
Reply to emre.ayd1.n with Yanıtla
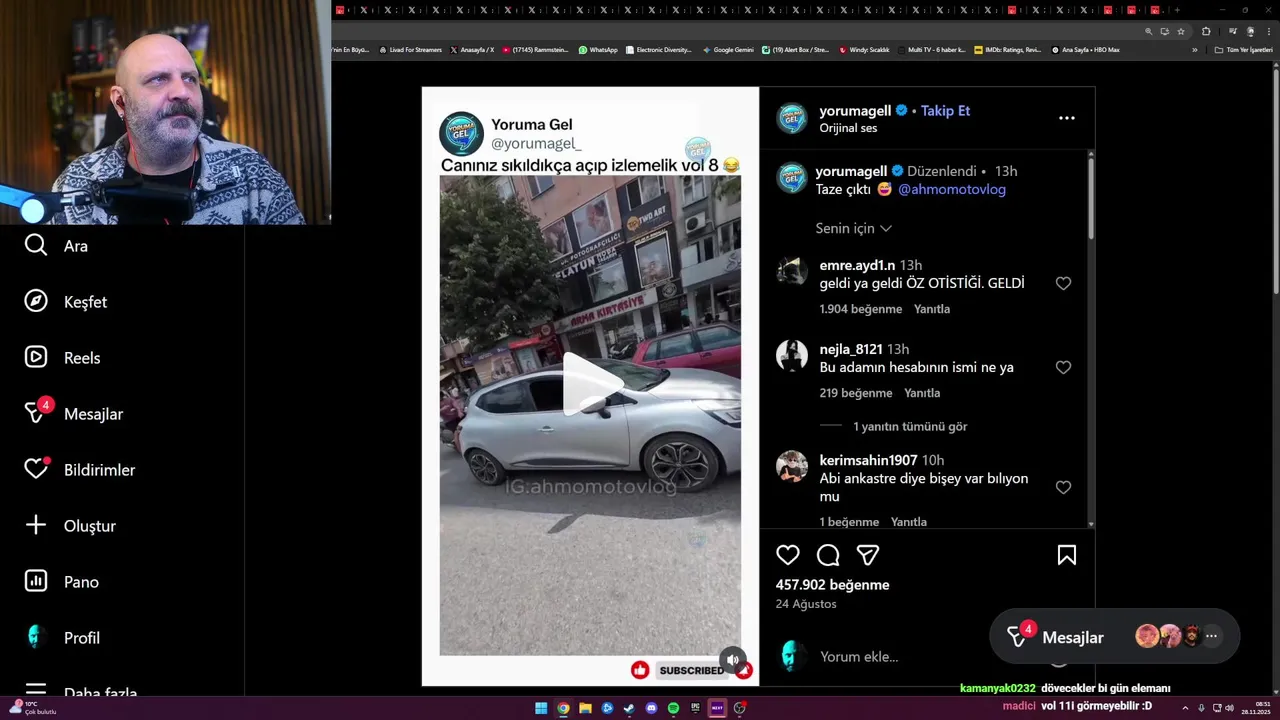pos(932,309)
